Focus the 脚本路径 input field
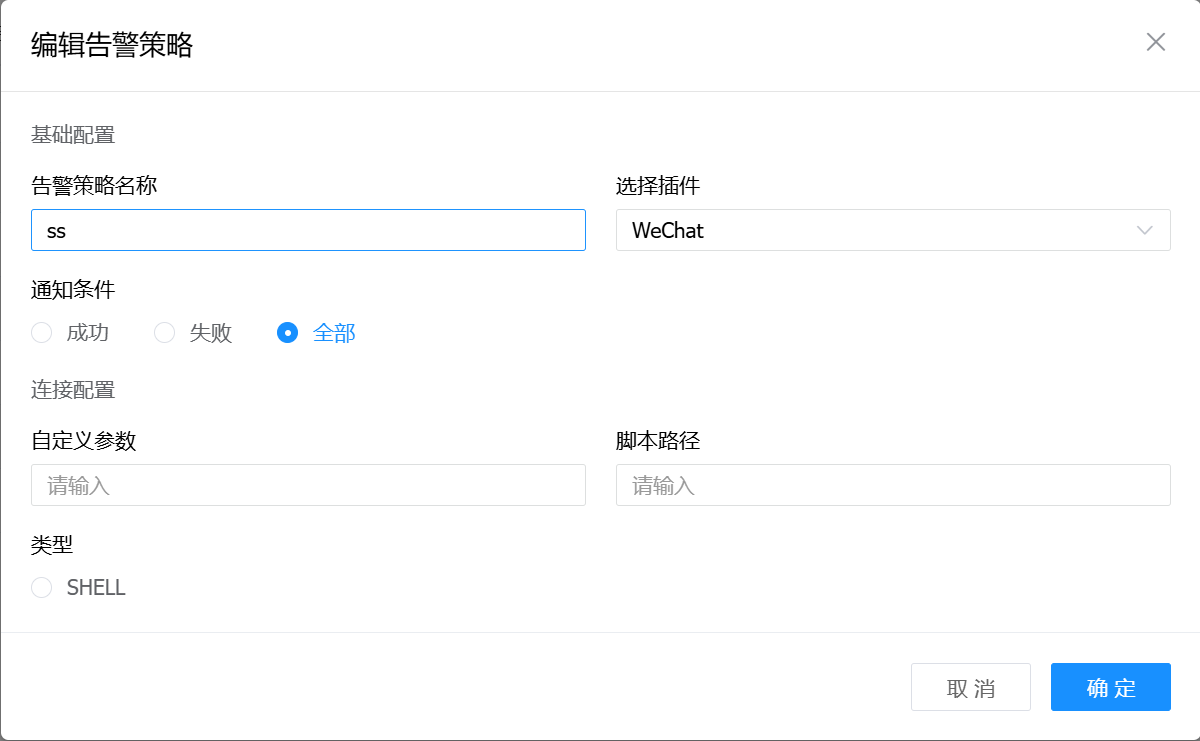 892,485
